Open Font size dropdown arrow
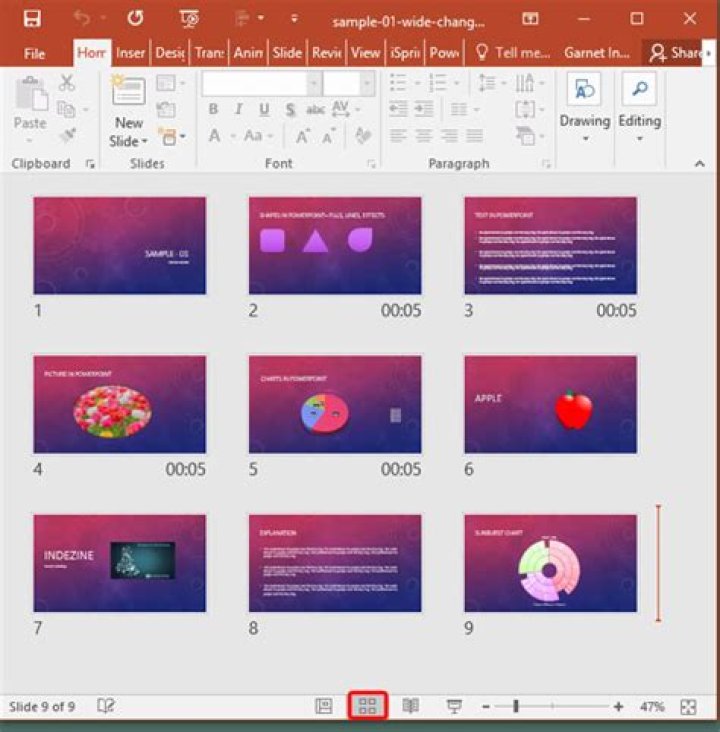This screenshot has width=720, height=732. [367, 84]
